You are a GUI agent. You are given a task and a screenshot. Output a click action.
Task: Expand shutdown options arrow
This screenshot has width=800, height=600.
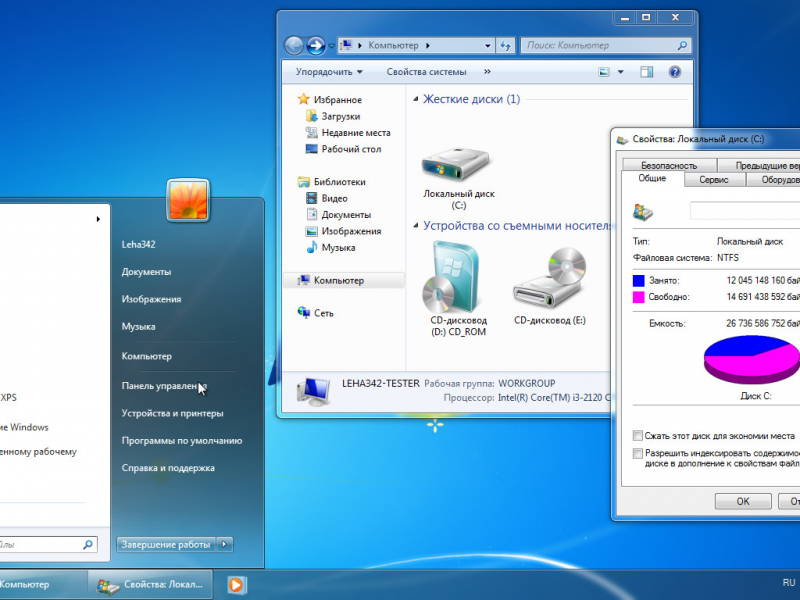(x=224, y=544)
